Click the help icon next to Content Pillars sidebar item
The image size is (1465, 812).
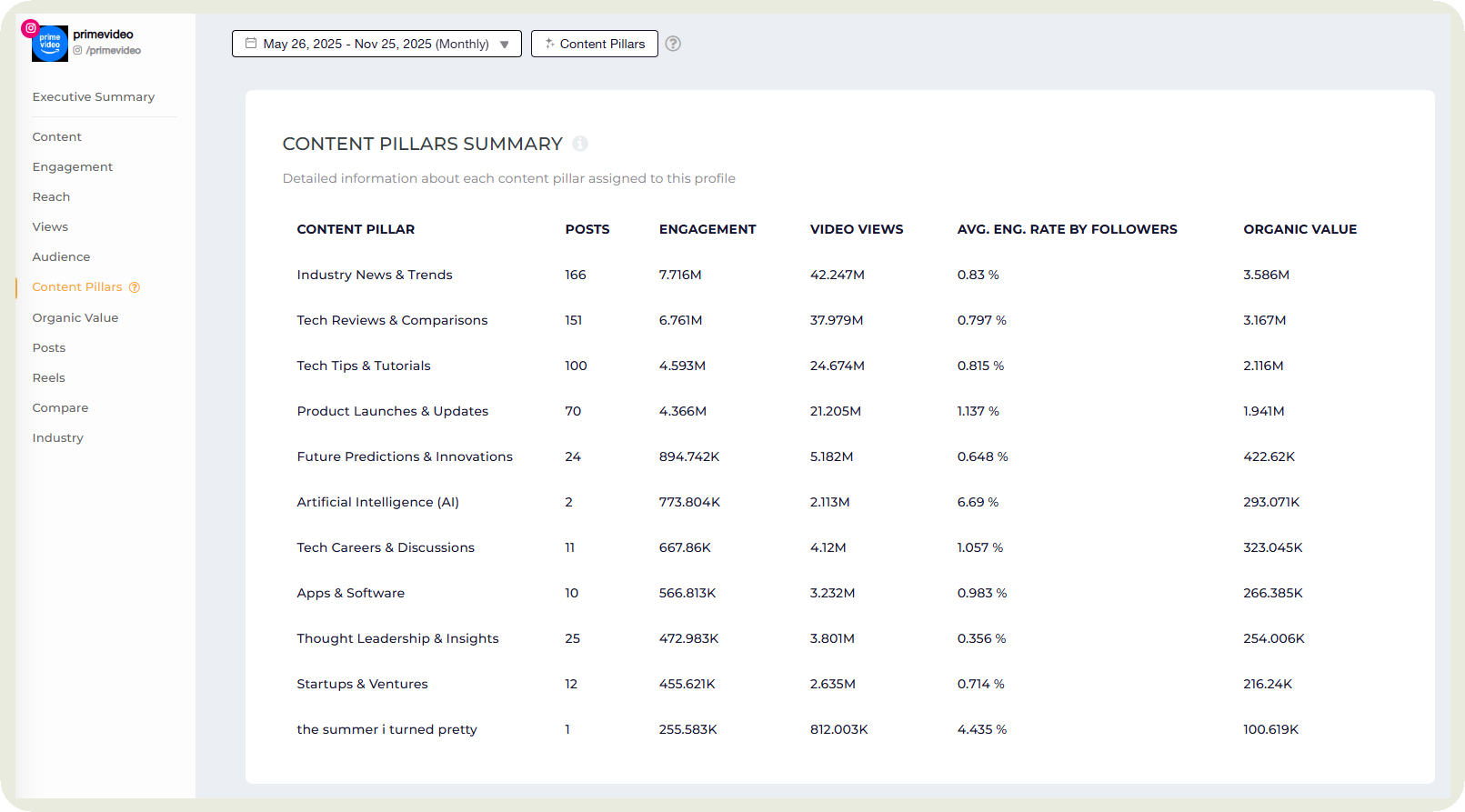(135, 287)
